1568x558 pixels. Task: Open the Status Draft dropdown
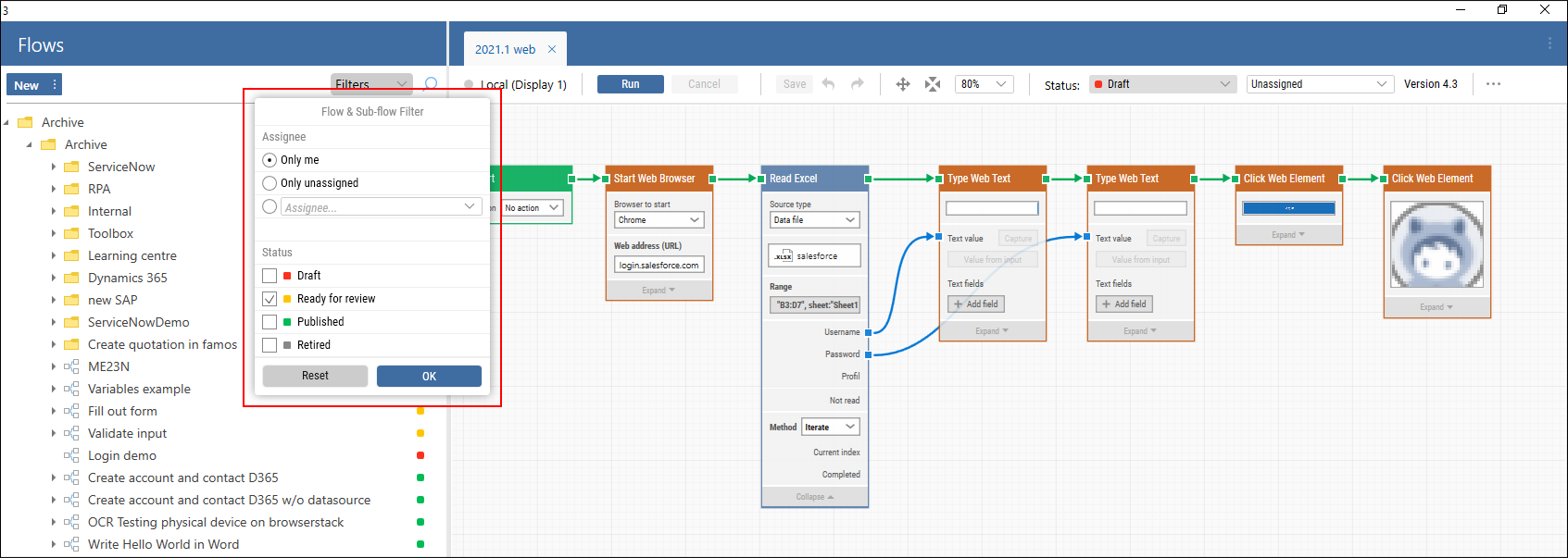click(1162, 84)
